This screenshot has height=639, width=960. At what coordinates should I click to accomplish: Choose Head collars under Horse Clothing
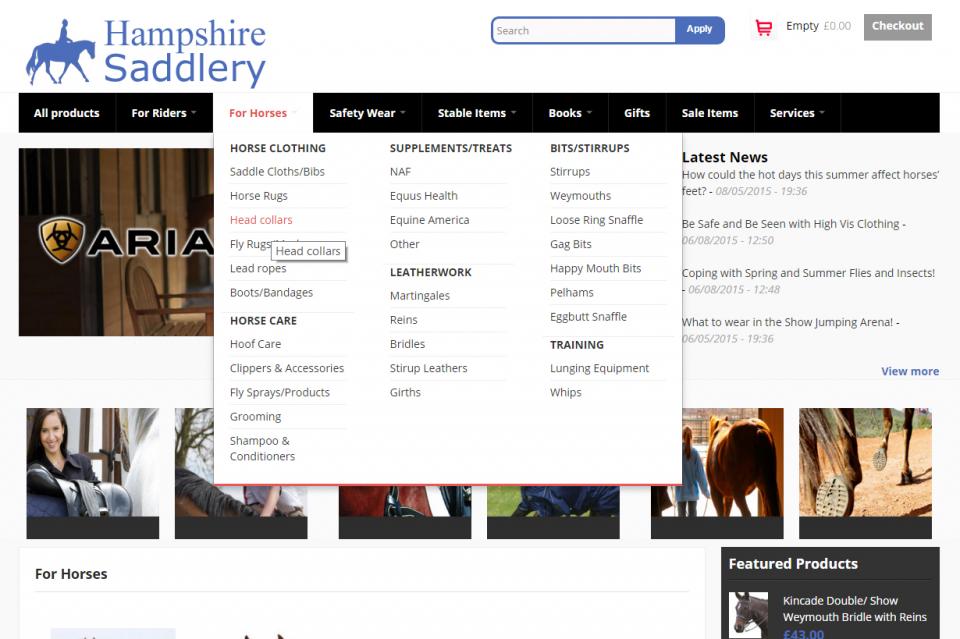[x=261, y=220]
